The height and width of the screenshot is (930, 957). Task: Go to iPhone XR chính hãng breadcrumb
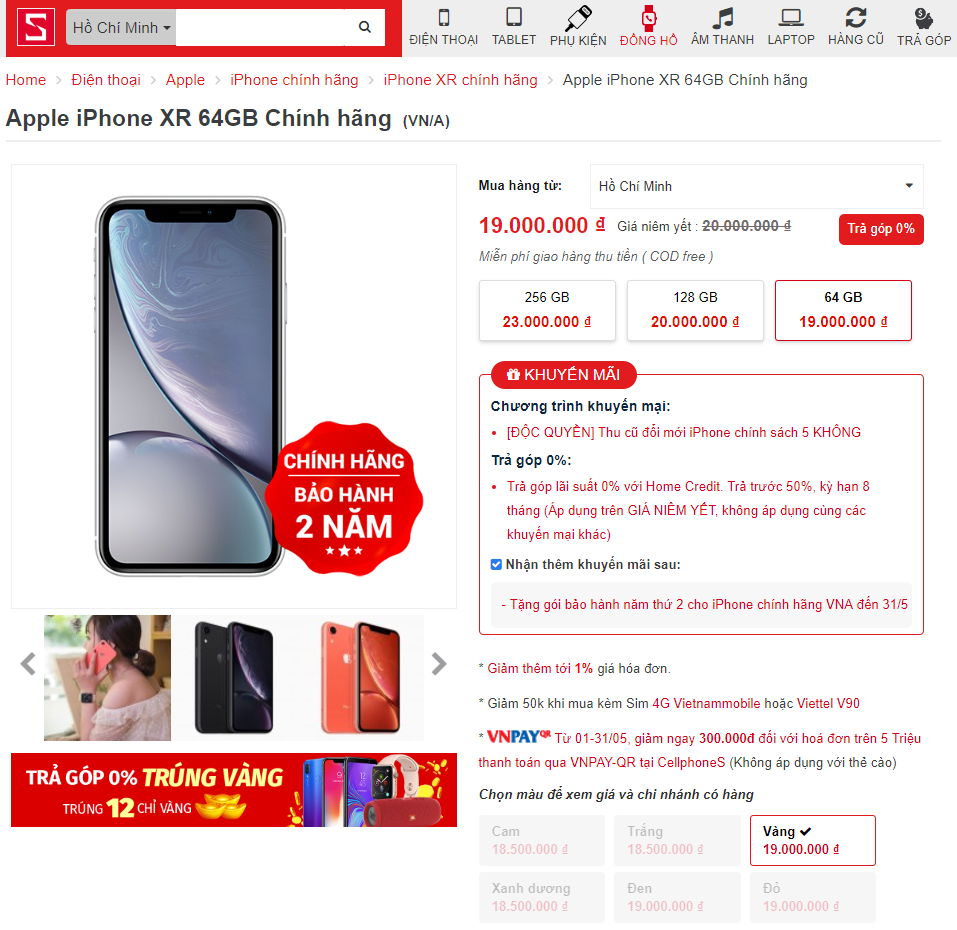pyautogui.click(x=460, y=80)
